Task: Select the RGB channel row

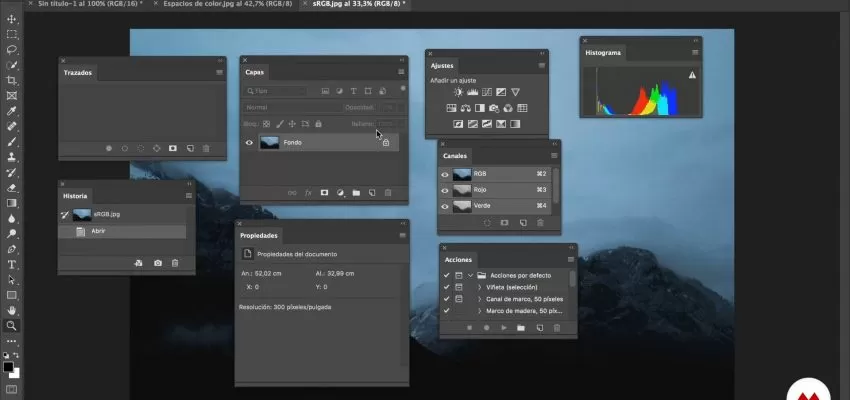Action: 500,174
